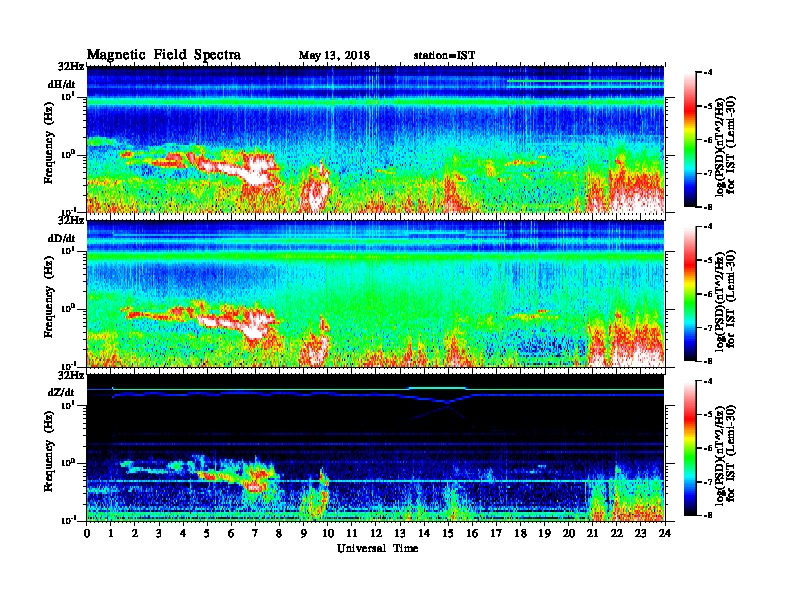Click the dZ/dt spectrogram plot area
The width and height of the screenshot is (792, 612).
pyautogui.click(x=376, y=448)
